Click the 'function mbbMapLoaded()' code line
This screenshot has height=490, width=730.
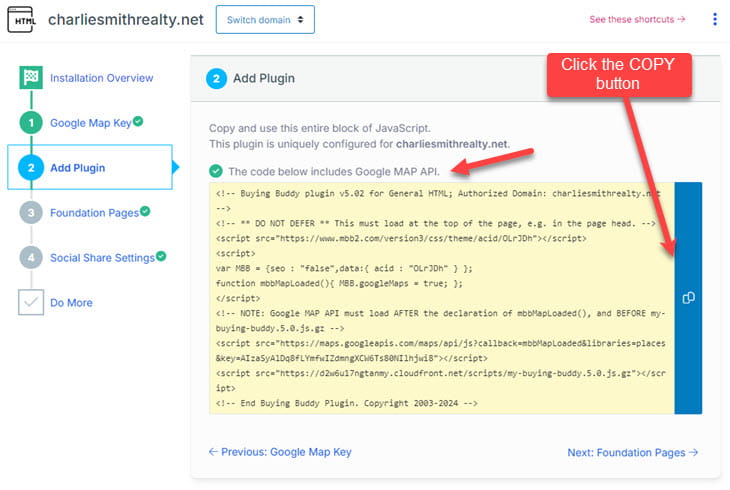click(x=339, y=283)
